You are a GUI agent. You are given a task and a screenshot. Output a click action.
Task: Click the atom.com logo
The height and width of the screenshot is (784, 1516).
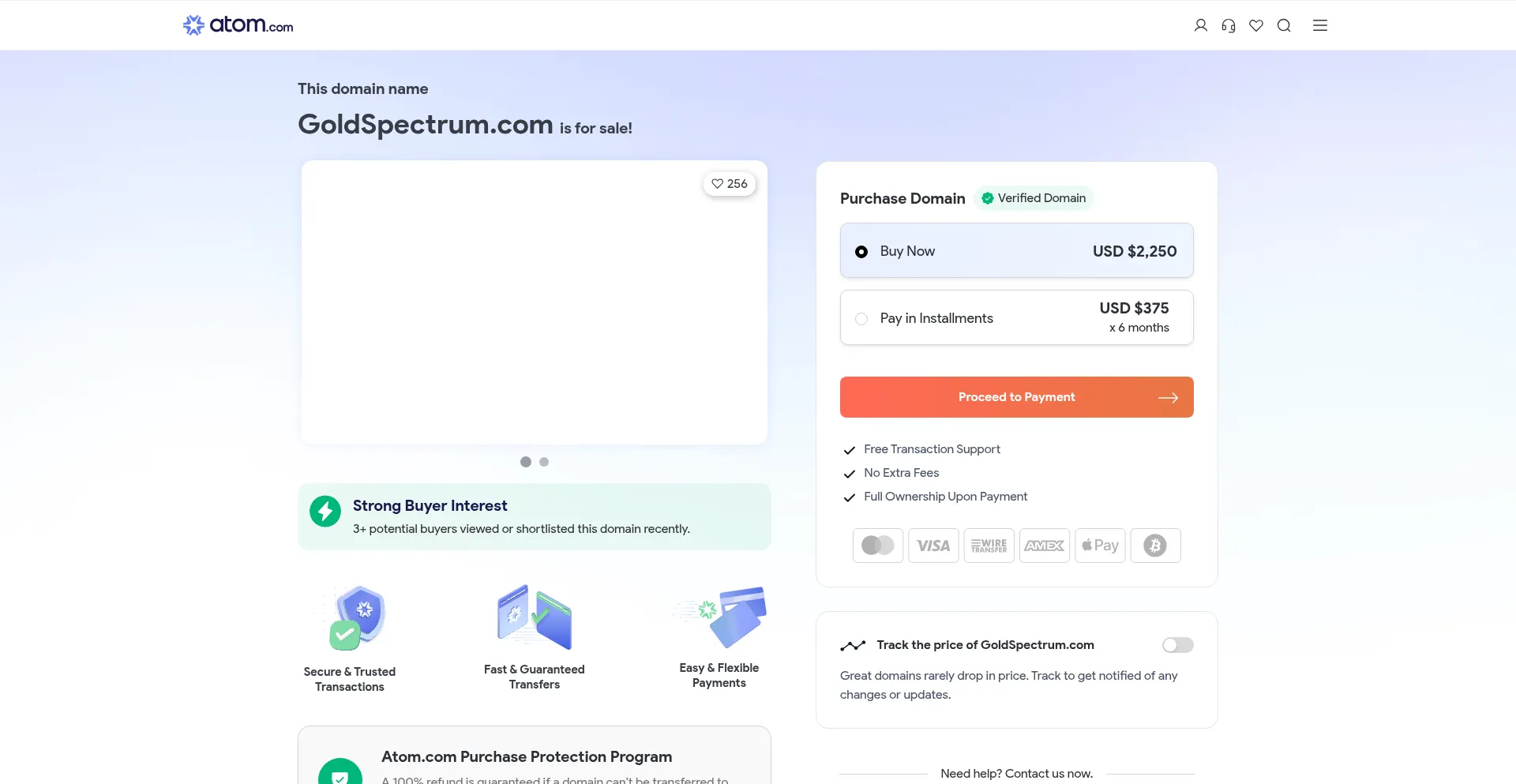click(238, 25)
